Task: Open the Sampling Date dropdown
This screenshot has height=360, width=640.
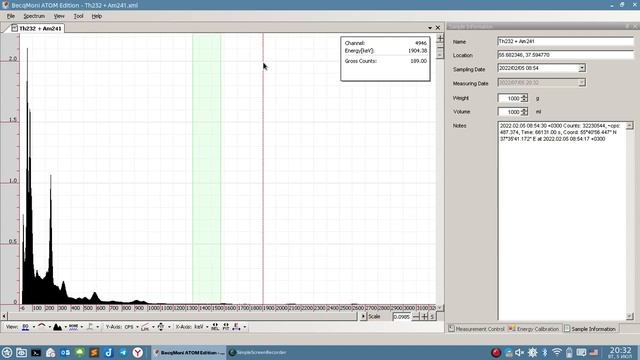Action: (582, 68)
